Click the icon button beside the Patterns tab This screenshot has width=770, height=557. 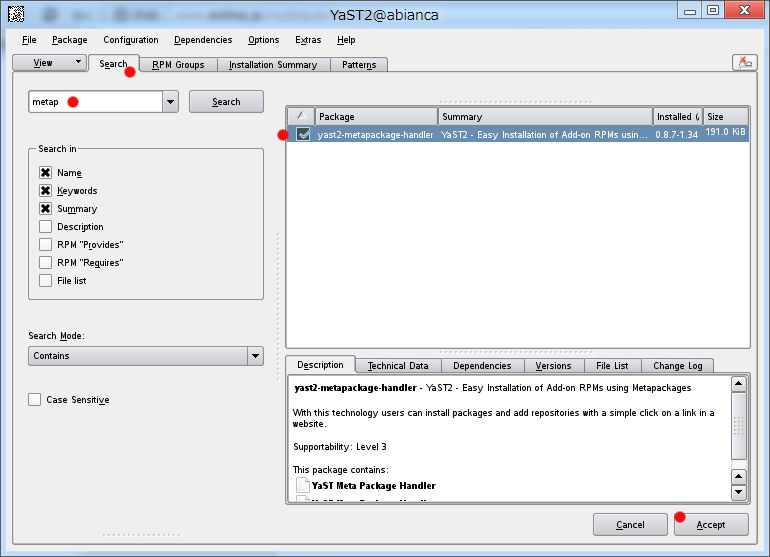point(744,63)
